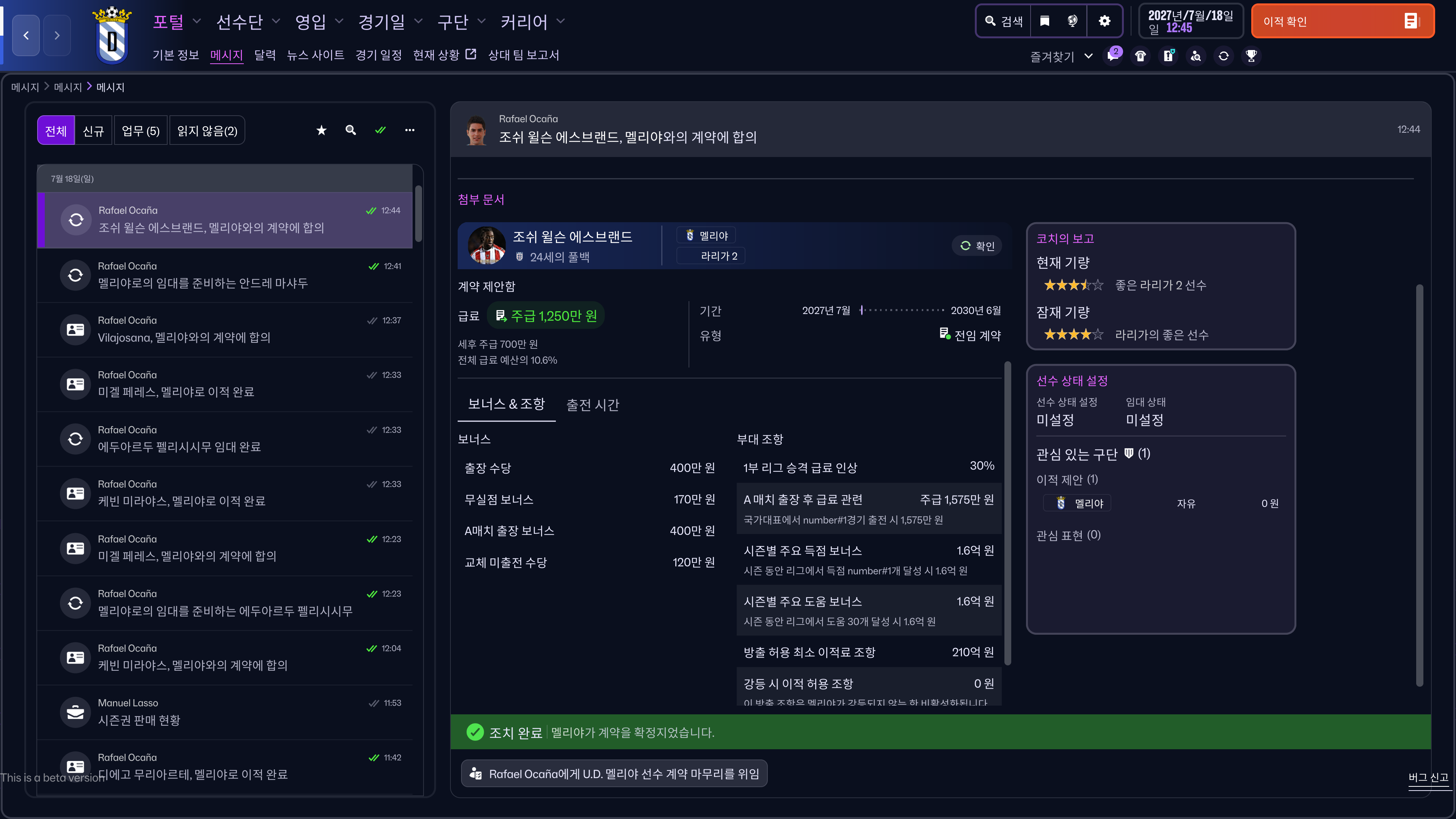Open the inbox three-dots more options
The width and height of the screenshot is (1456, 819).
[410, 130]
